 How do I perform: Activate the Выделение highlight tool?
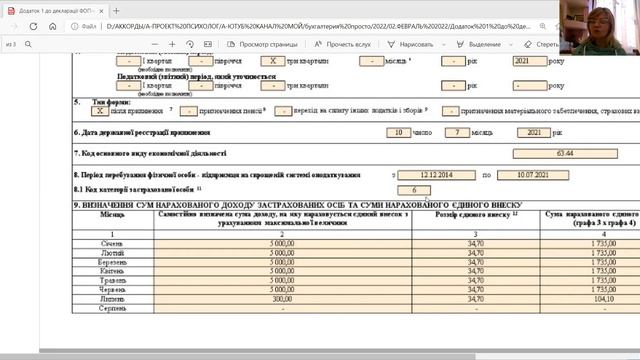tap(479, 44)
